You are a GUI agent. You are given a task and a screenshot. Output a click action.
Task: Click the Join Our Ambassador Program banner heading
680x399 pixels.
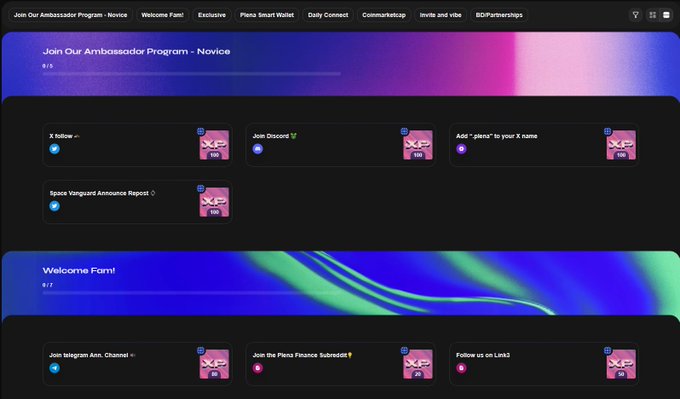(x=136, y=51)
